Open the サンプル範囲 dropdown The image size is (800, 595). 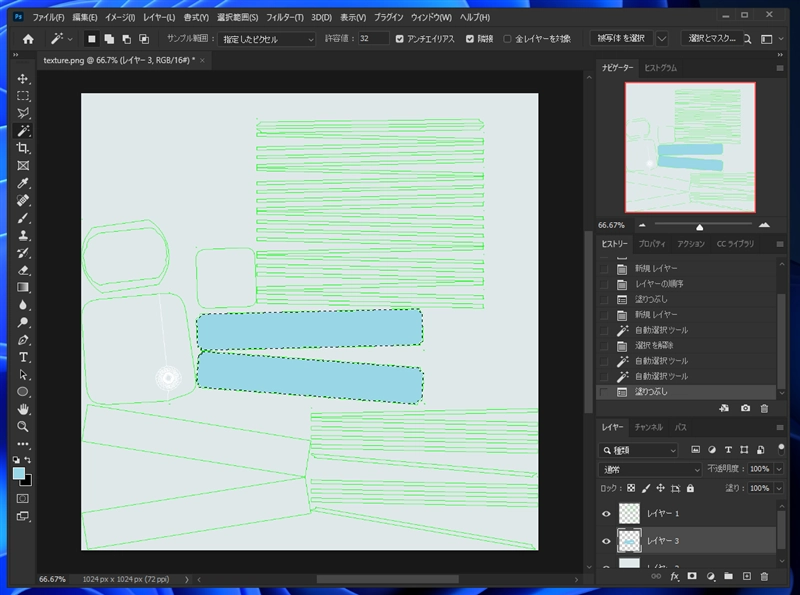coord(267,38)
